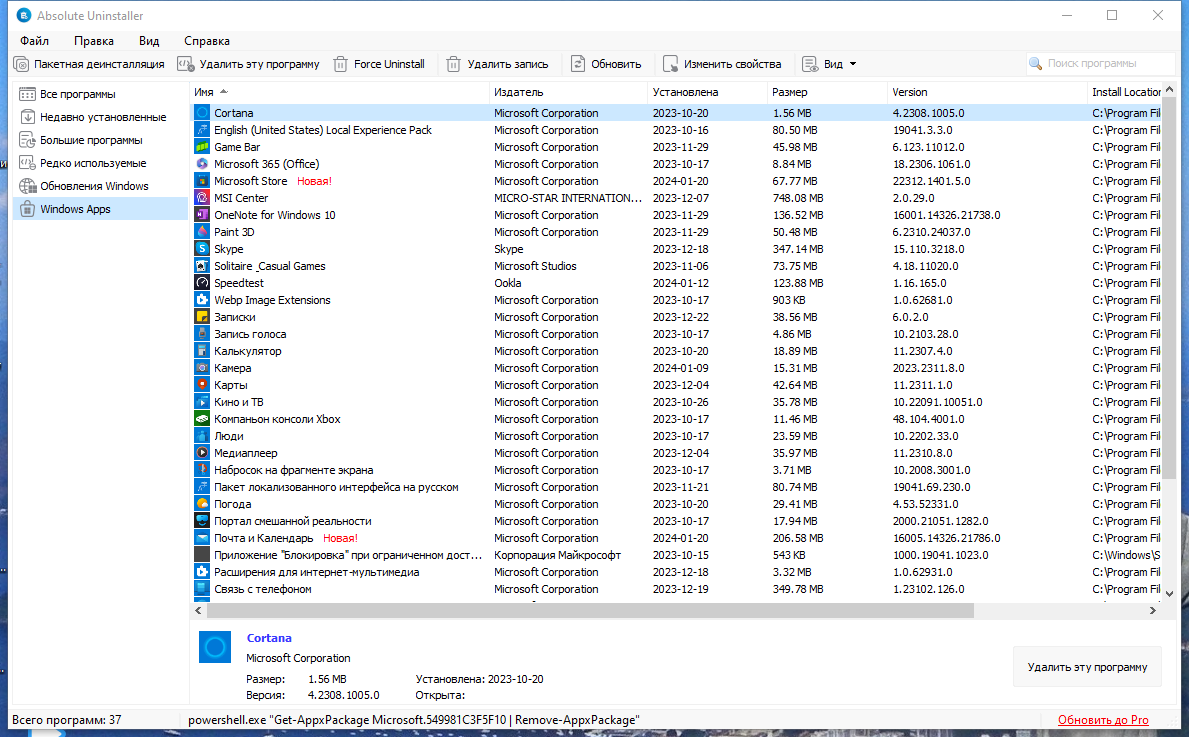Follow the Обновить до Pro link

[1103, 720]
